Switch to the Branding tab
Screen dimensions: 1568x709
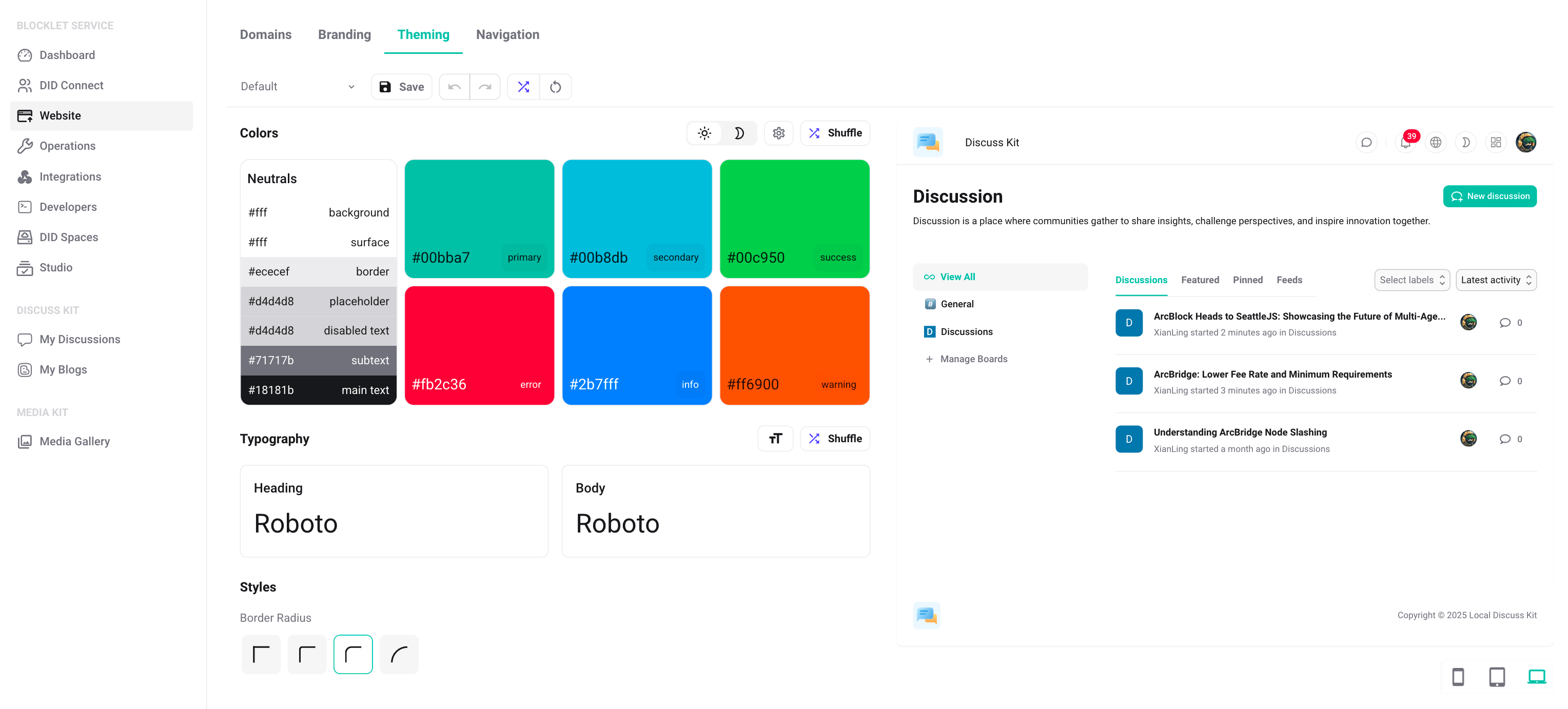(x=344, y=35)
